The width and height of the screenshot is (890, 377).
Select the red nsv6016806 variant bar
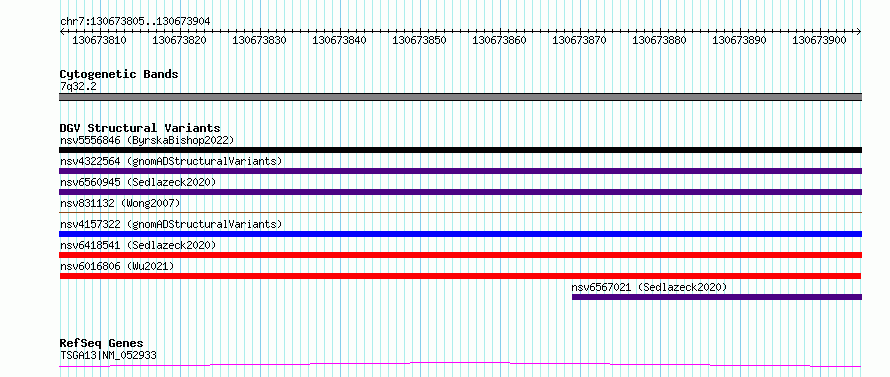(461, 276)
